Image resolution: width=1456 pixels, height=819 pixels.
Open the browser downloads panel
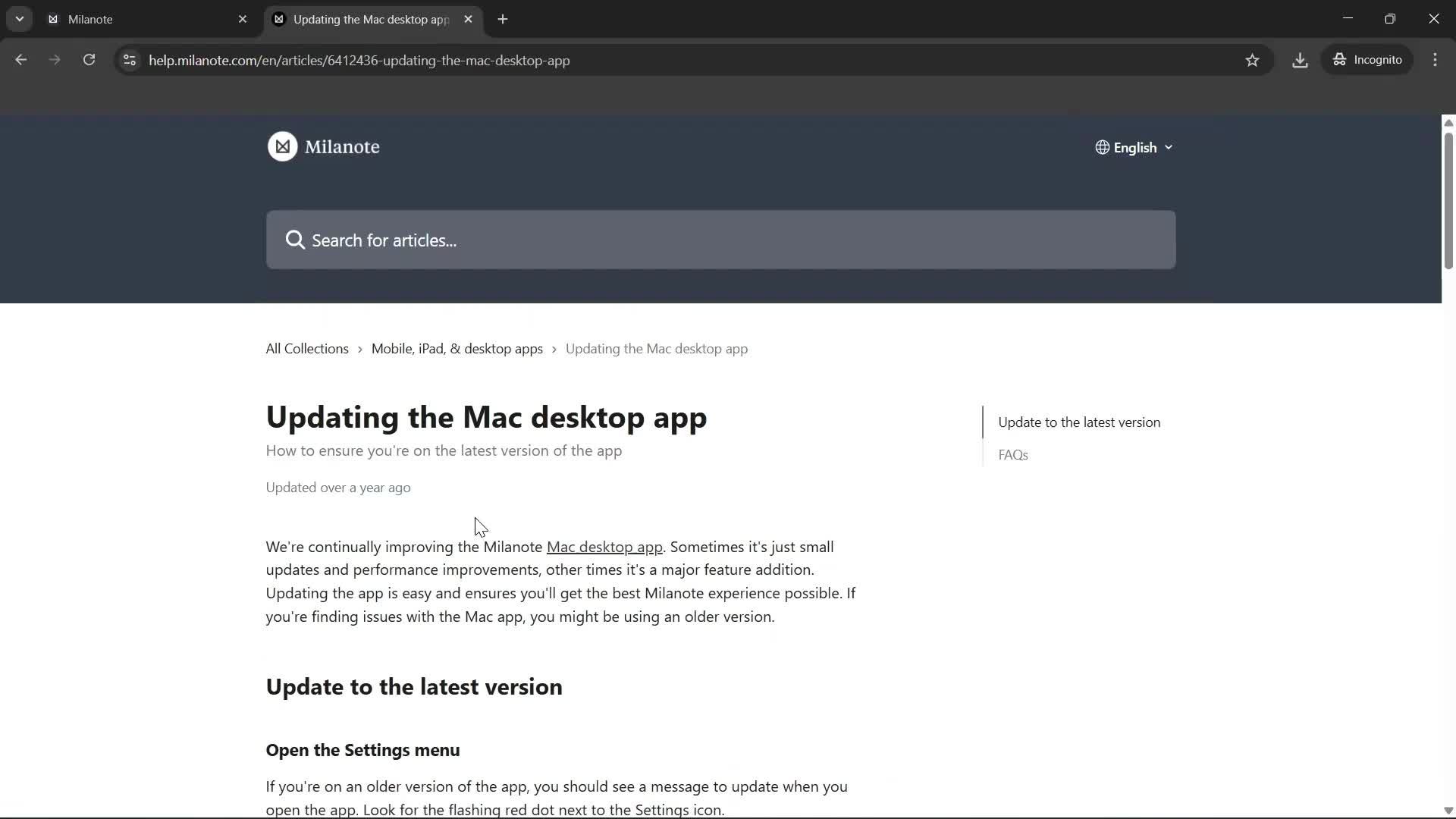[x=1300, y=60]
